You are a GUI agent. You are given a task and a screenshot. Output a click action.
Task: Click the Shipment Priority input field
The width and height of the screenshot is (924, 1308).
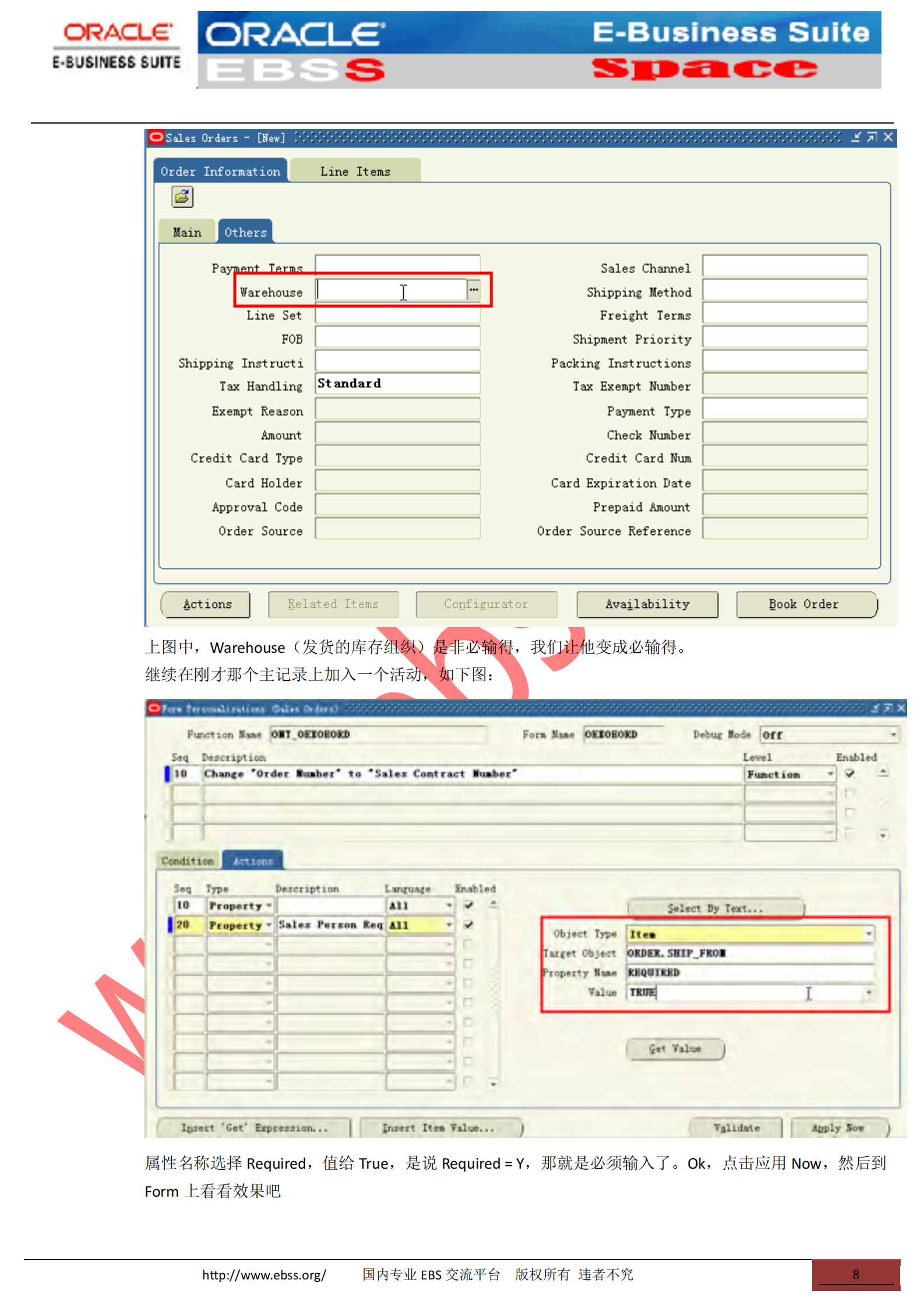click(x=785, y=337)
